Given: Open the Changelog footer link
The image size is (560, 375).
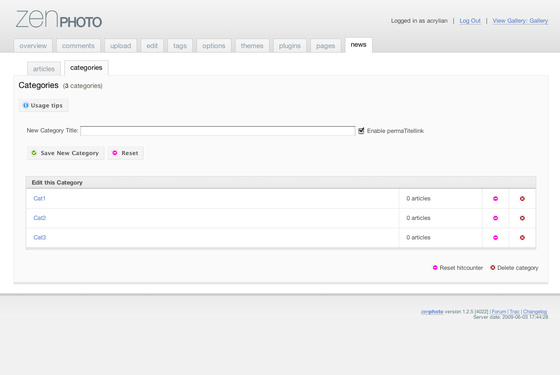Looking at the screenshot, I should coord(535,311).
